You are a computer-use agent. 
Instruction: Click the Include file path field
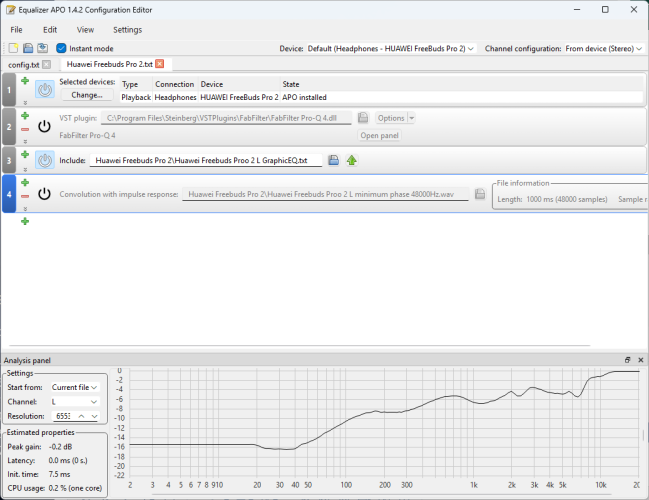pos(206,161)
